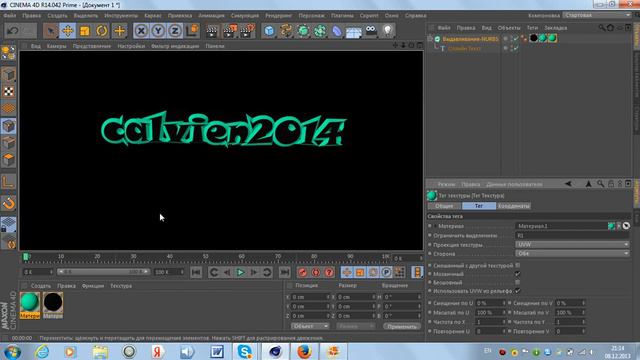Add a camera object icon

[x=371, y=30]
